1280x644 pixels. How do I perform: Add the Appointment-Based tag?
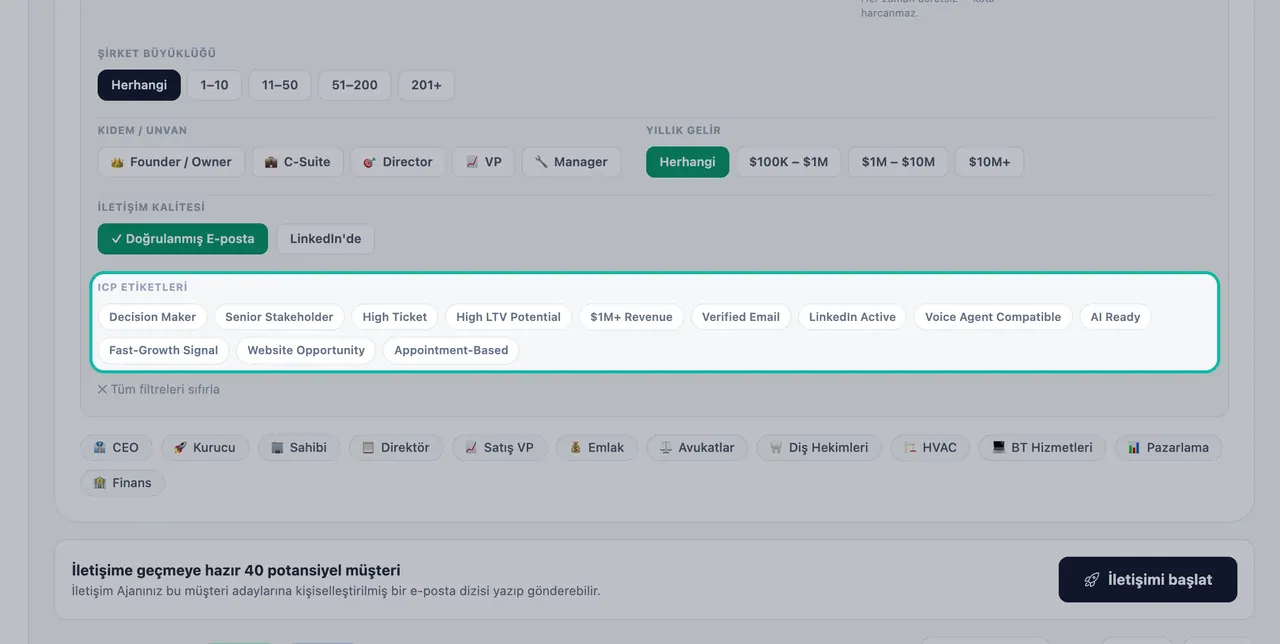coord(451,350)
